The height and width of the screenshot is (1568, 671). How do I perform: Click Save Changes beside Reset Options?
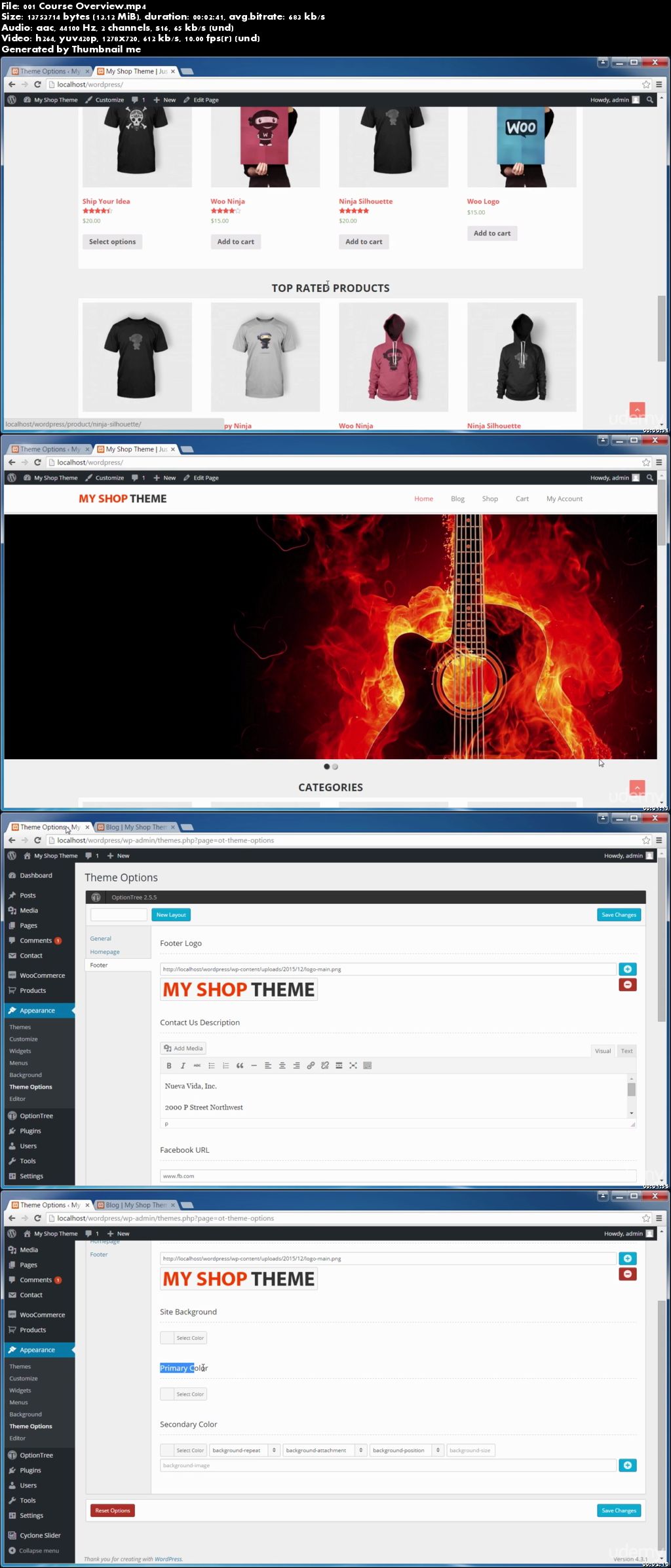[x=619, y=1510]
